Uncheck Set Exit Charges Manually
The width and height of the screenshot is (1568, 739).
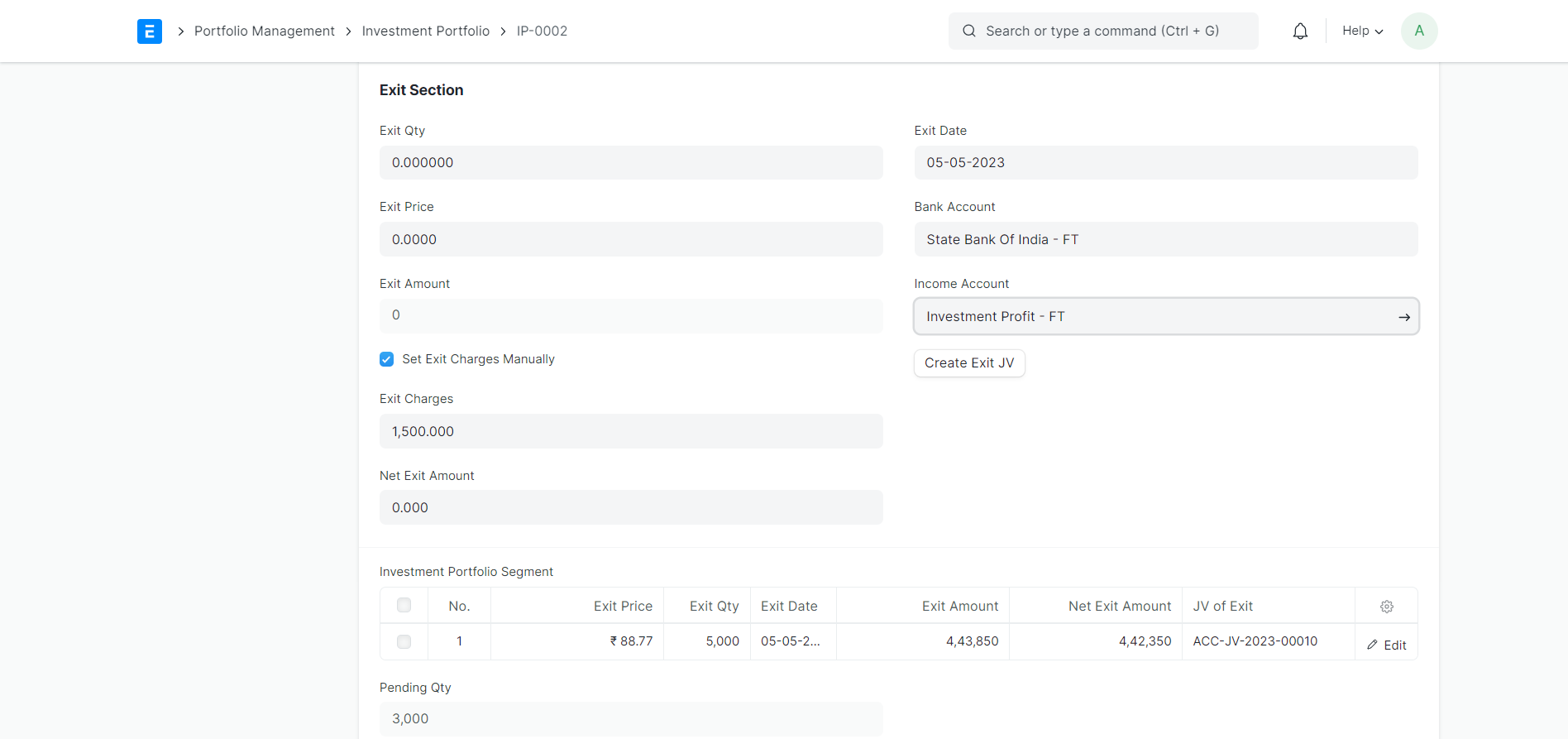point(387,359)
